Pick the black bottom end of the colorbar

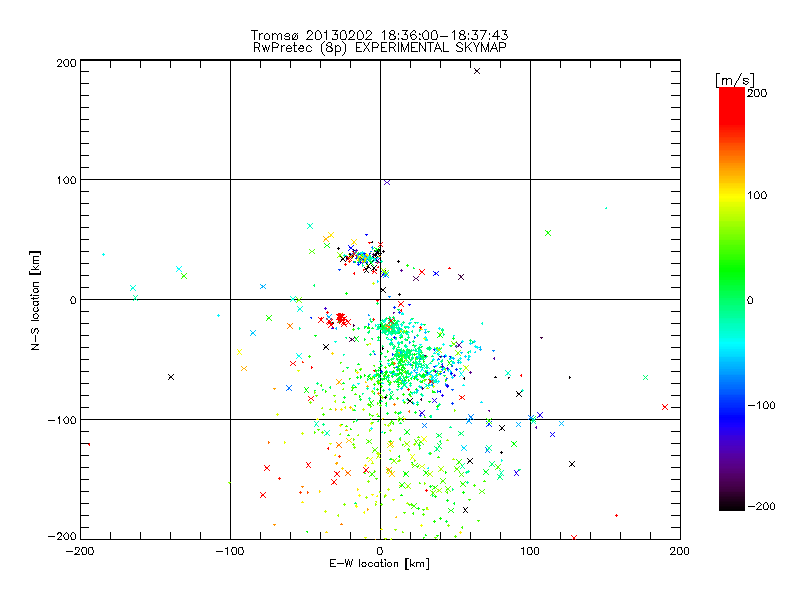coord(732,505)
